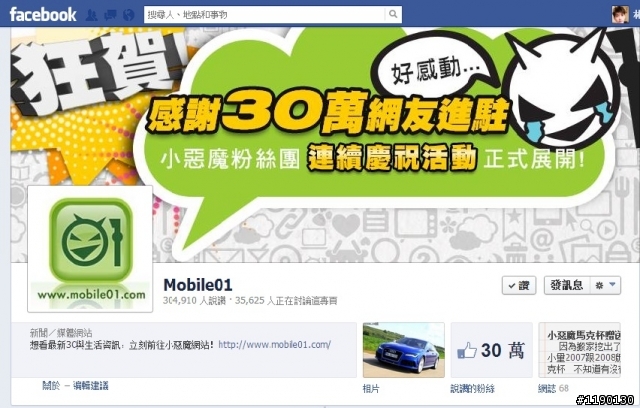Click the gear icon beside 發訊息

coord(599,285)
